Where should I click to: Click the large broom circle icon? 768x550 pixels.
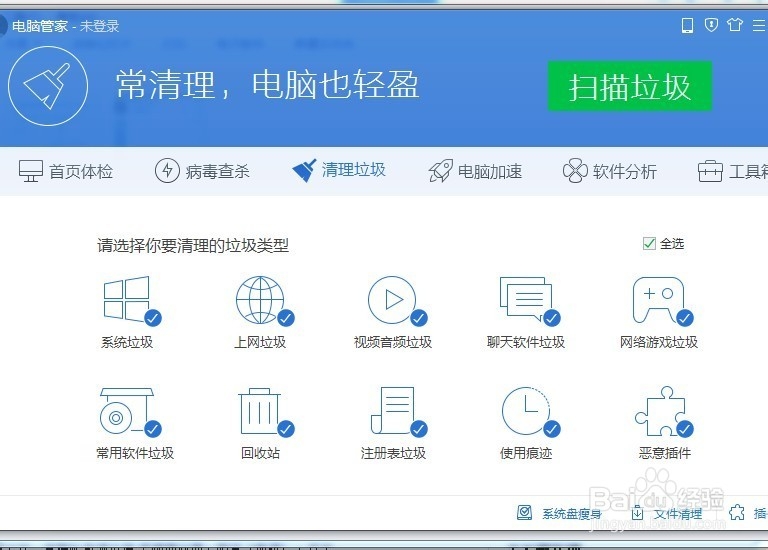click(48, 86)
